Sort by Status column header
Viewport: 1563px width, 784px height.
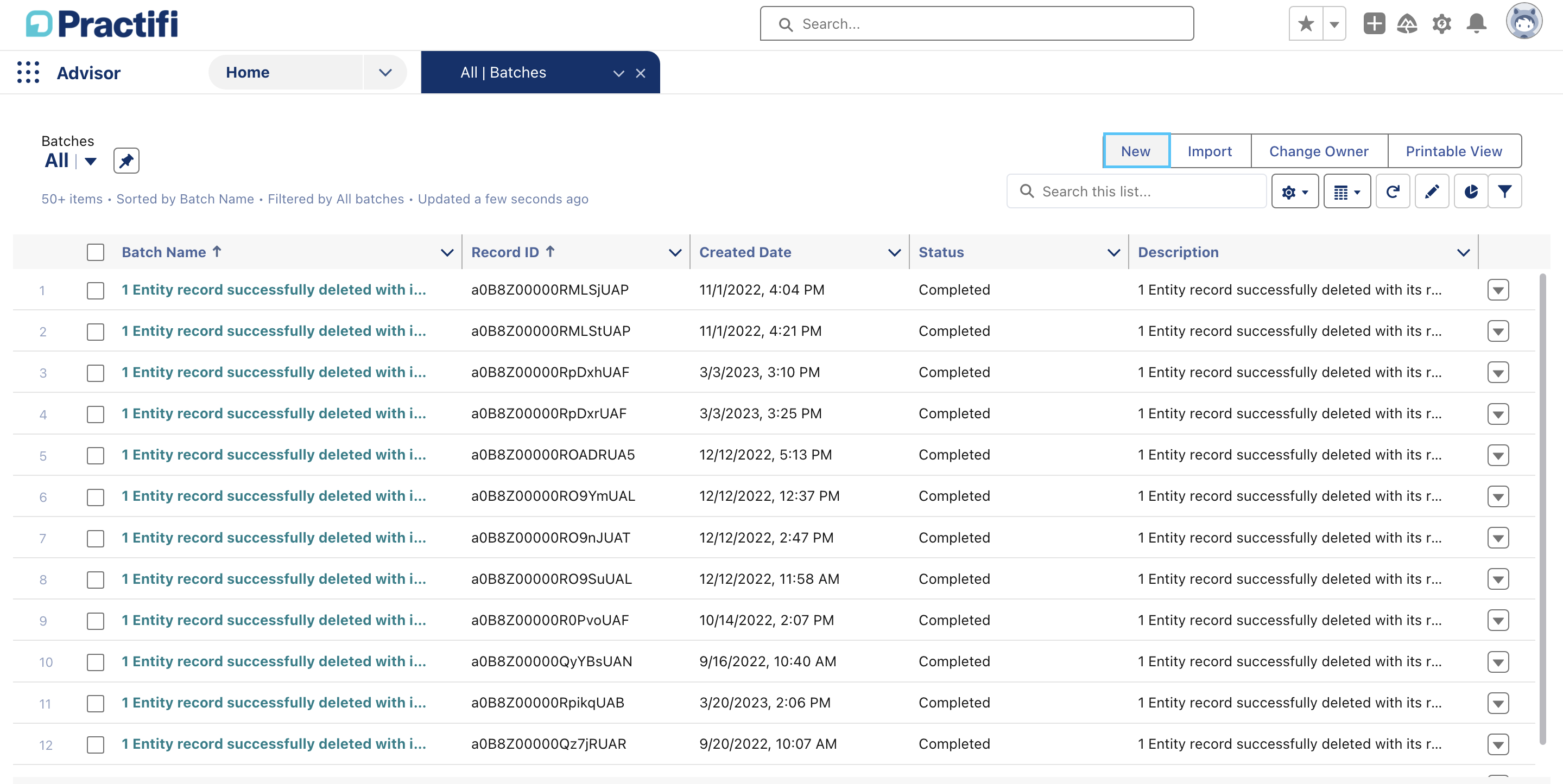coord(940,252)
